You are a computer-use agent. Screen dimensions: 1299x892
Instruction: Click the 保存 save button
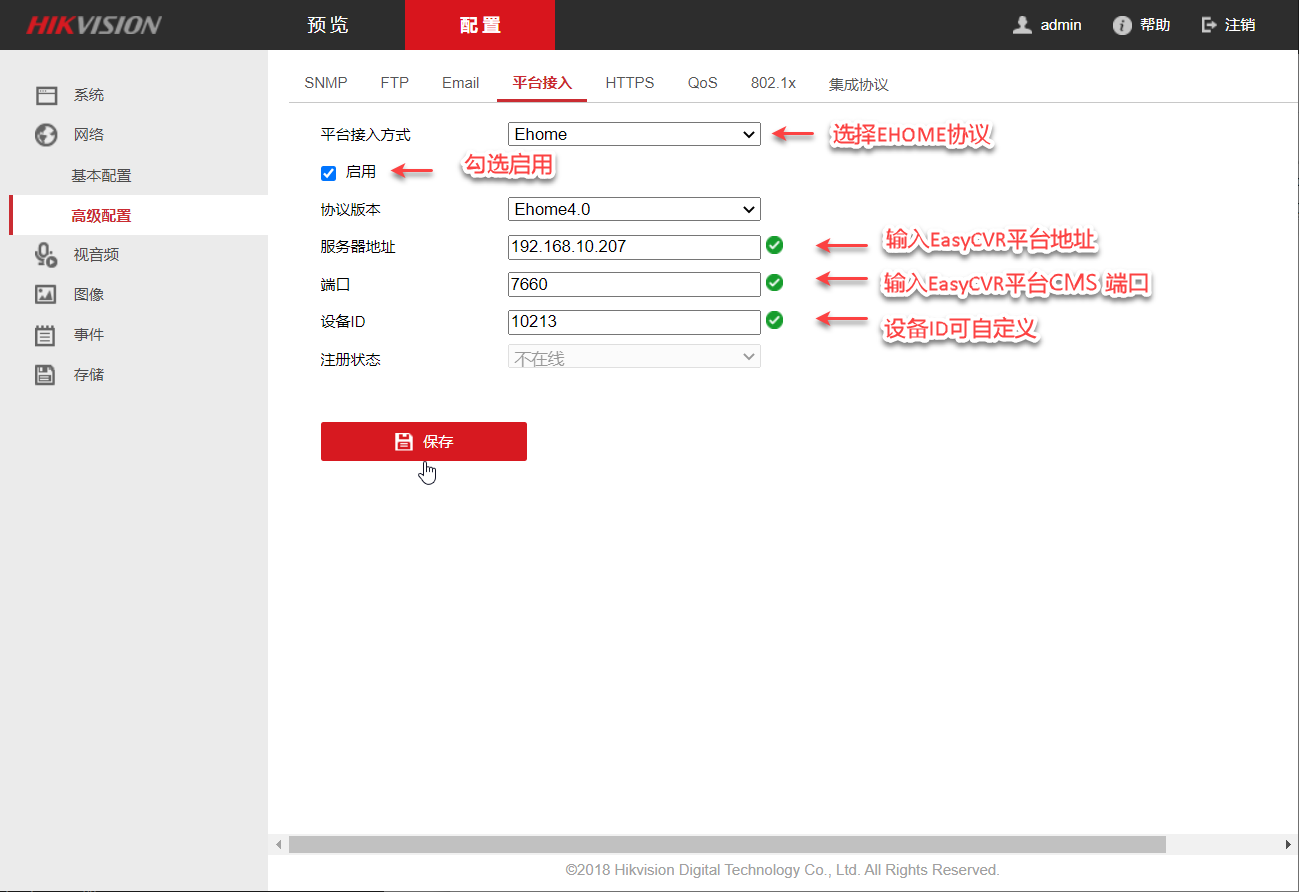(x=424, y=441)
